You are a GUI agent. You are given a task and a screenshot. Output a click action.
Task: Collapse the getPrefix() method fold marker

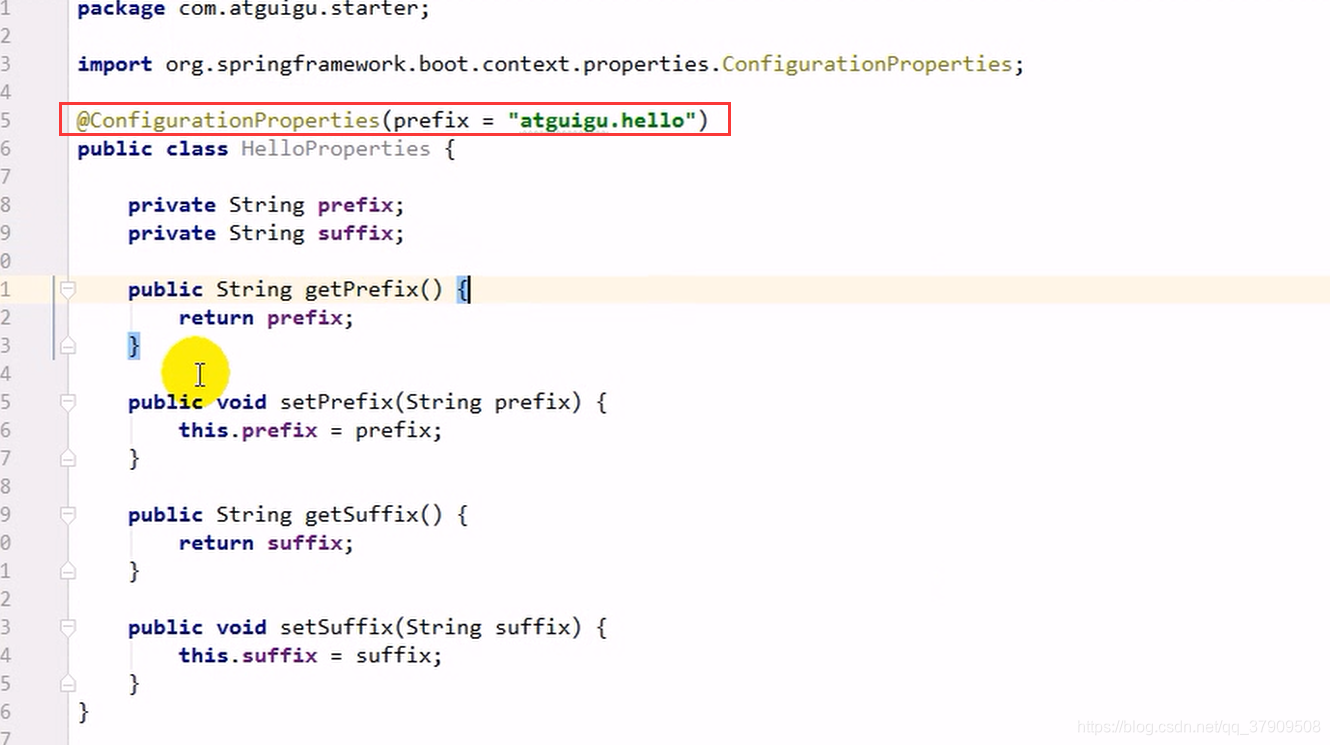(x=67, y=290)
